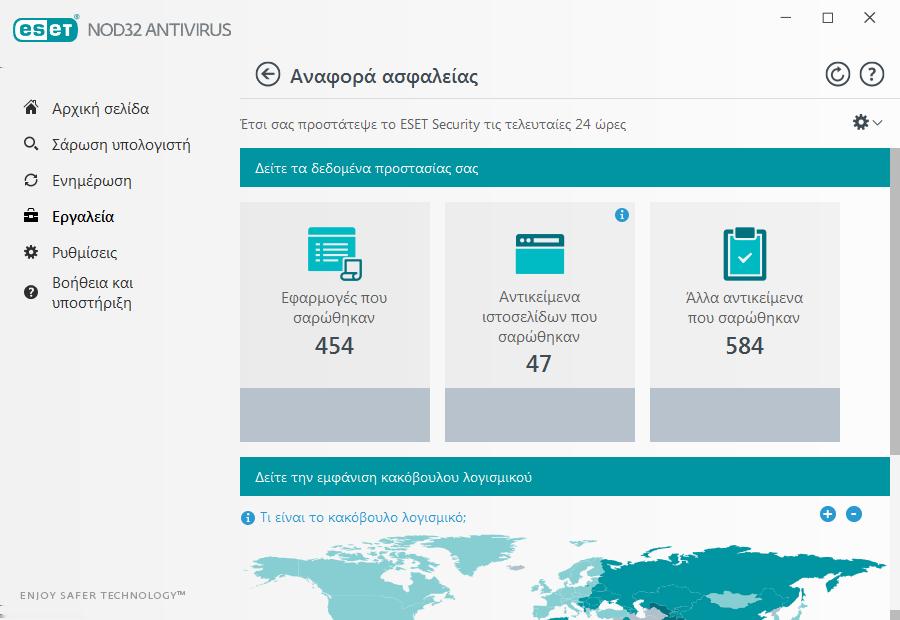Click the toolbox icon
This screenshot has width=900, height=620.
point(31,216)
